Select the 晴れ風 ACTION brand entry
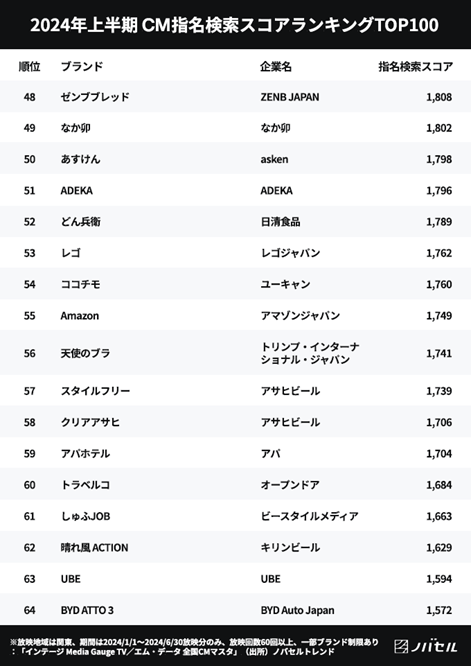Image resolution: width=471 pixels, height=666 pixels. (94, 547)
